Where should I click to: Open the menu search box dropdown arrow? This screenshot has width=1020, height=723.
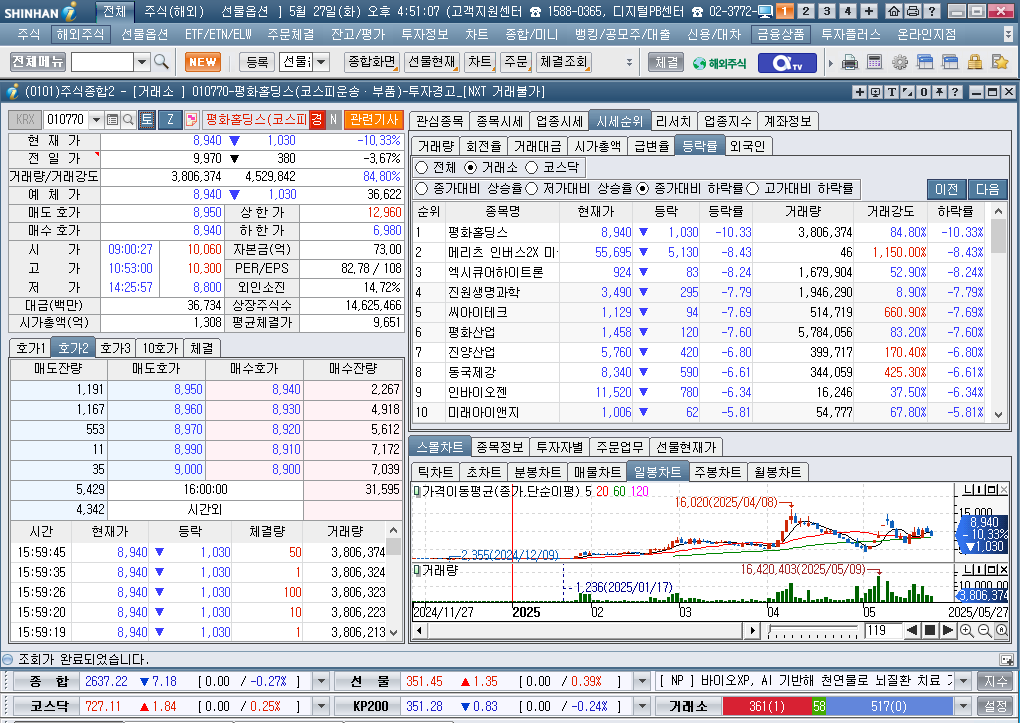click(142, 62)
